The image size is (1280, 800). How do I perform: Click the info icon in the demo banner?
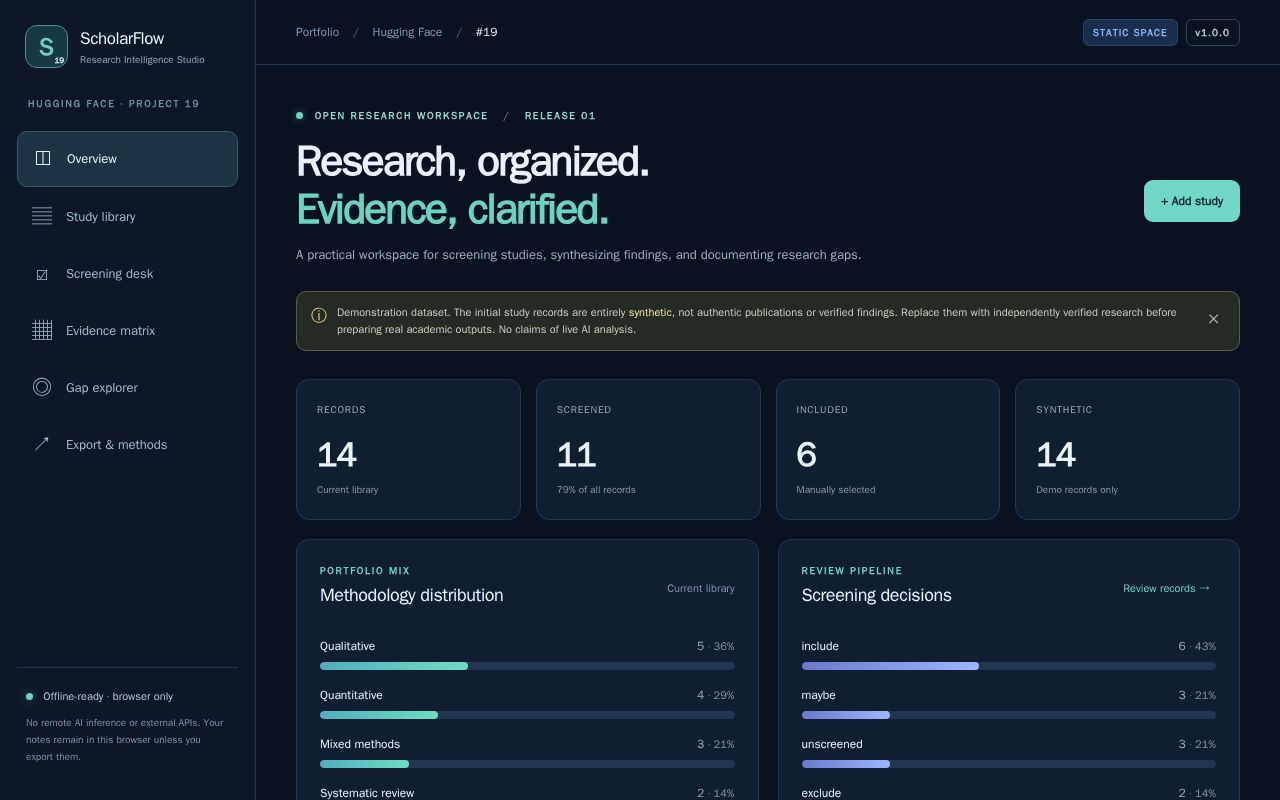click(x=319, y=316)
